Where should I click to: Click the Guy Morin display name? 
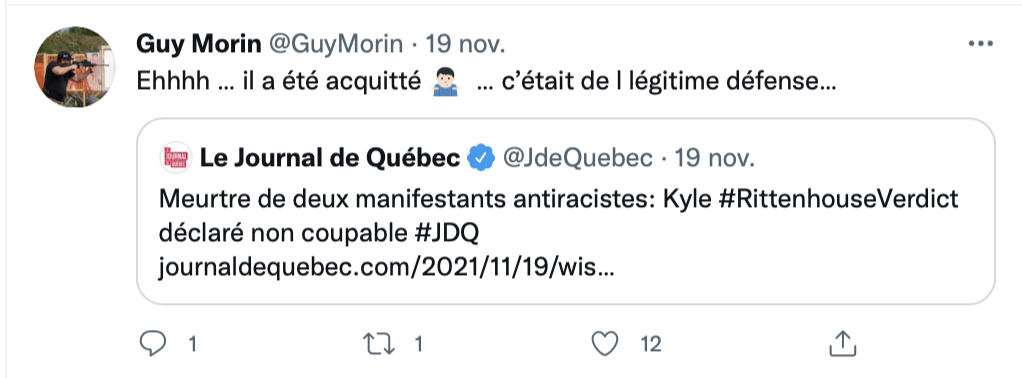[199, 44]
